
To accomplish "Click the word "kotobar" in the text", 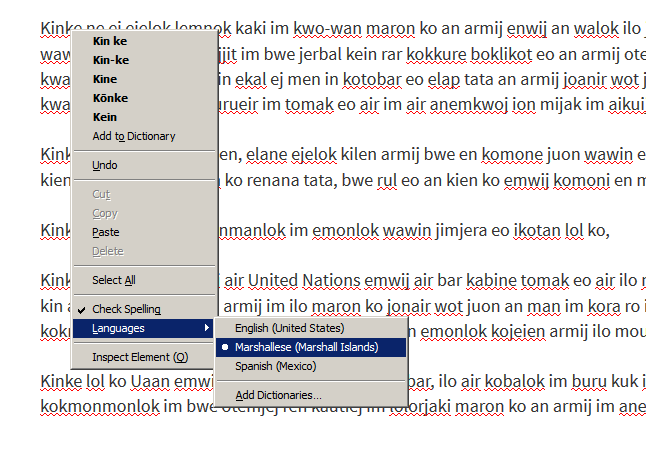I will [372, 80].
